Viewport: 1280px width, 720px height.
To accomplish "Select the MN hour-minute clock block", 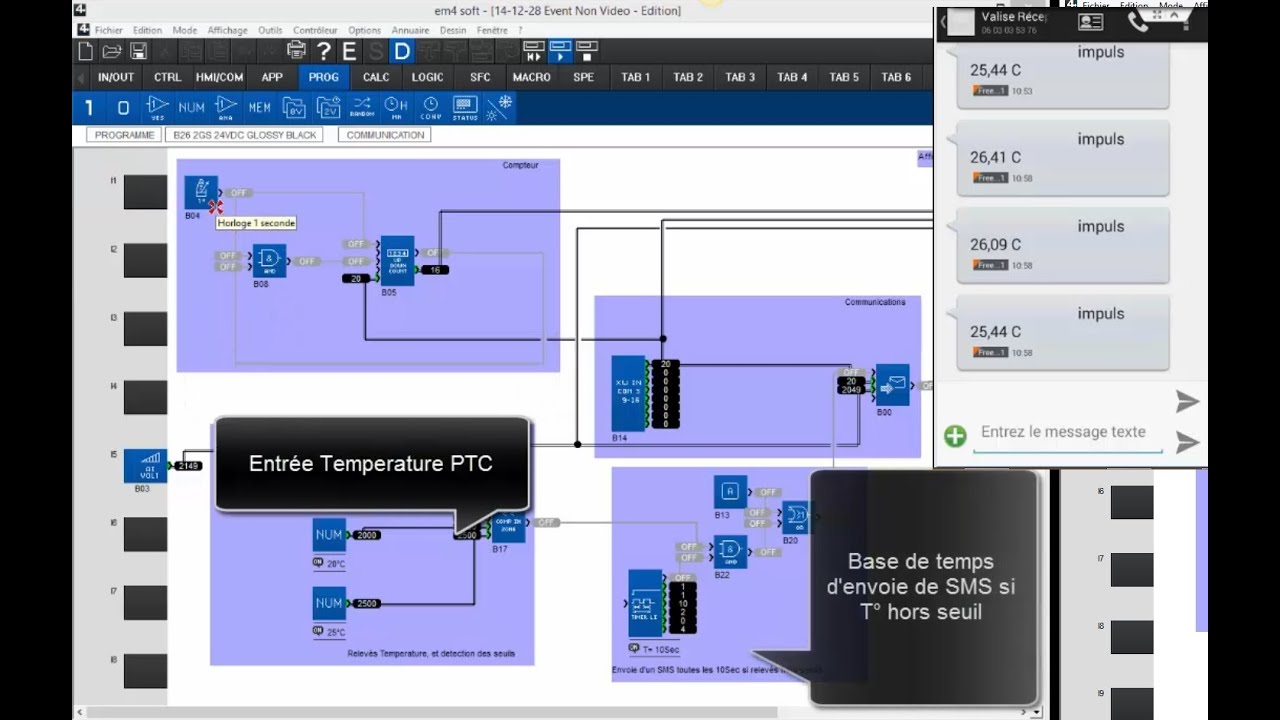I will pos(396,107).
